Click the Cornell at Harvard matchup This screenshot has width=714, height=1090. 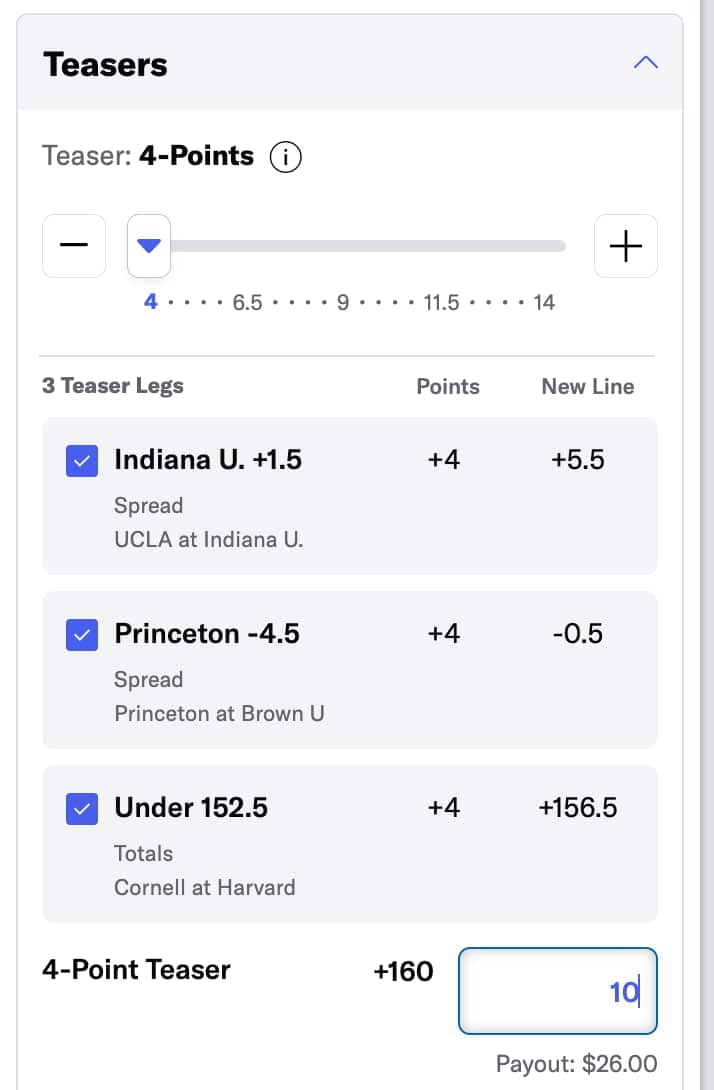[x=204, y=888]
